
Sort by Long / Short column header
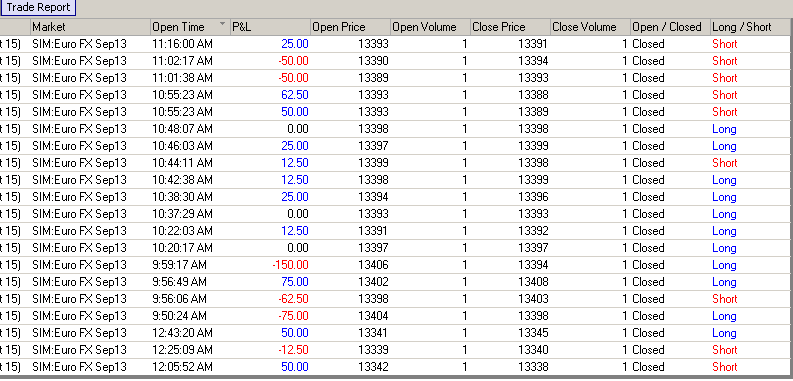click(751, 27)
